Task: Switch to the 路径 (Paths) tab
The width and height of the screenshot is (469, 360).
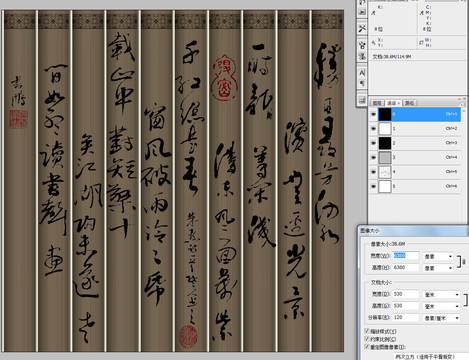Action: tap(409, 103)
